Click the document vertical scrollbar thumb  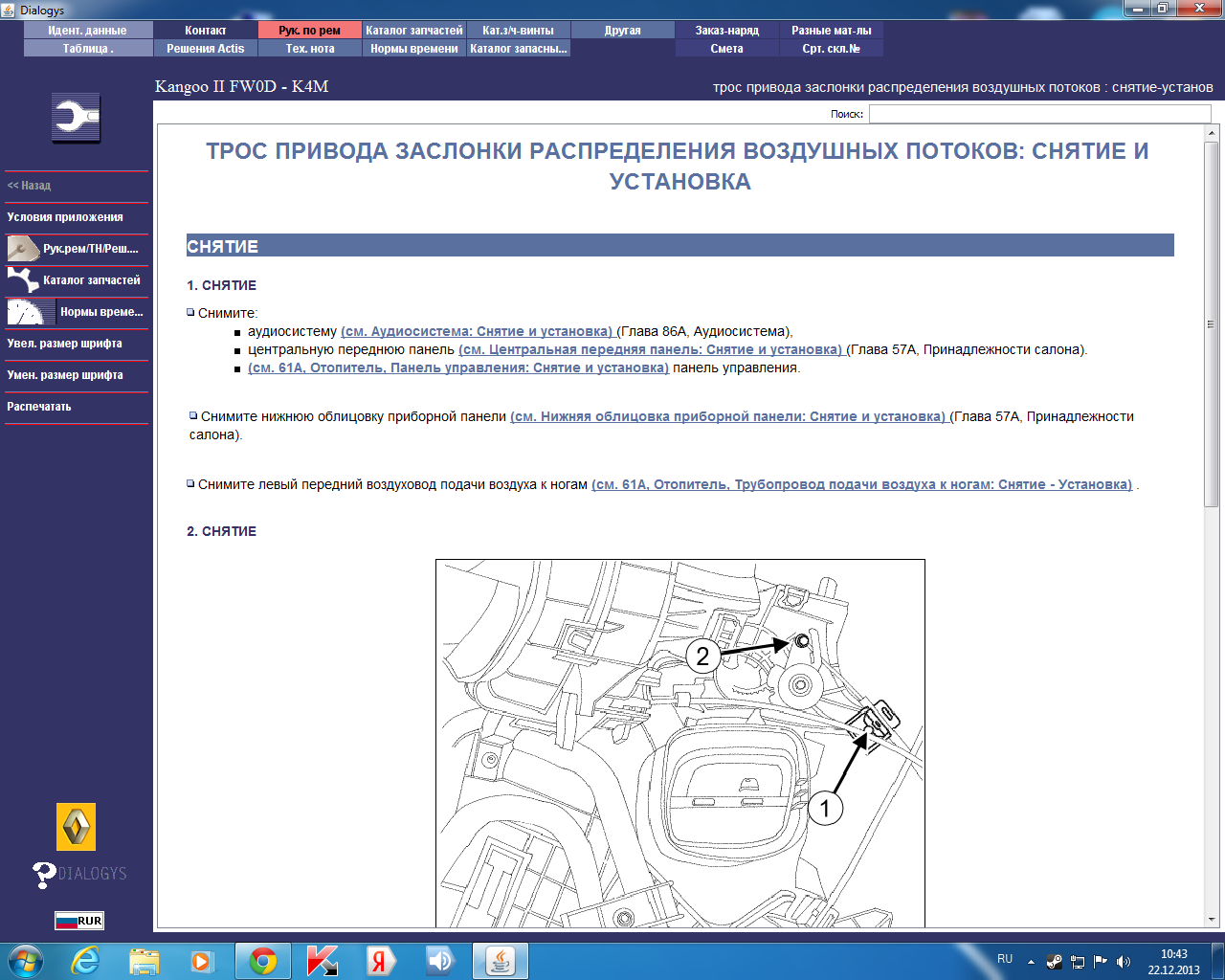pos(1212,325)
